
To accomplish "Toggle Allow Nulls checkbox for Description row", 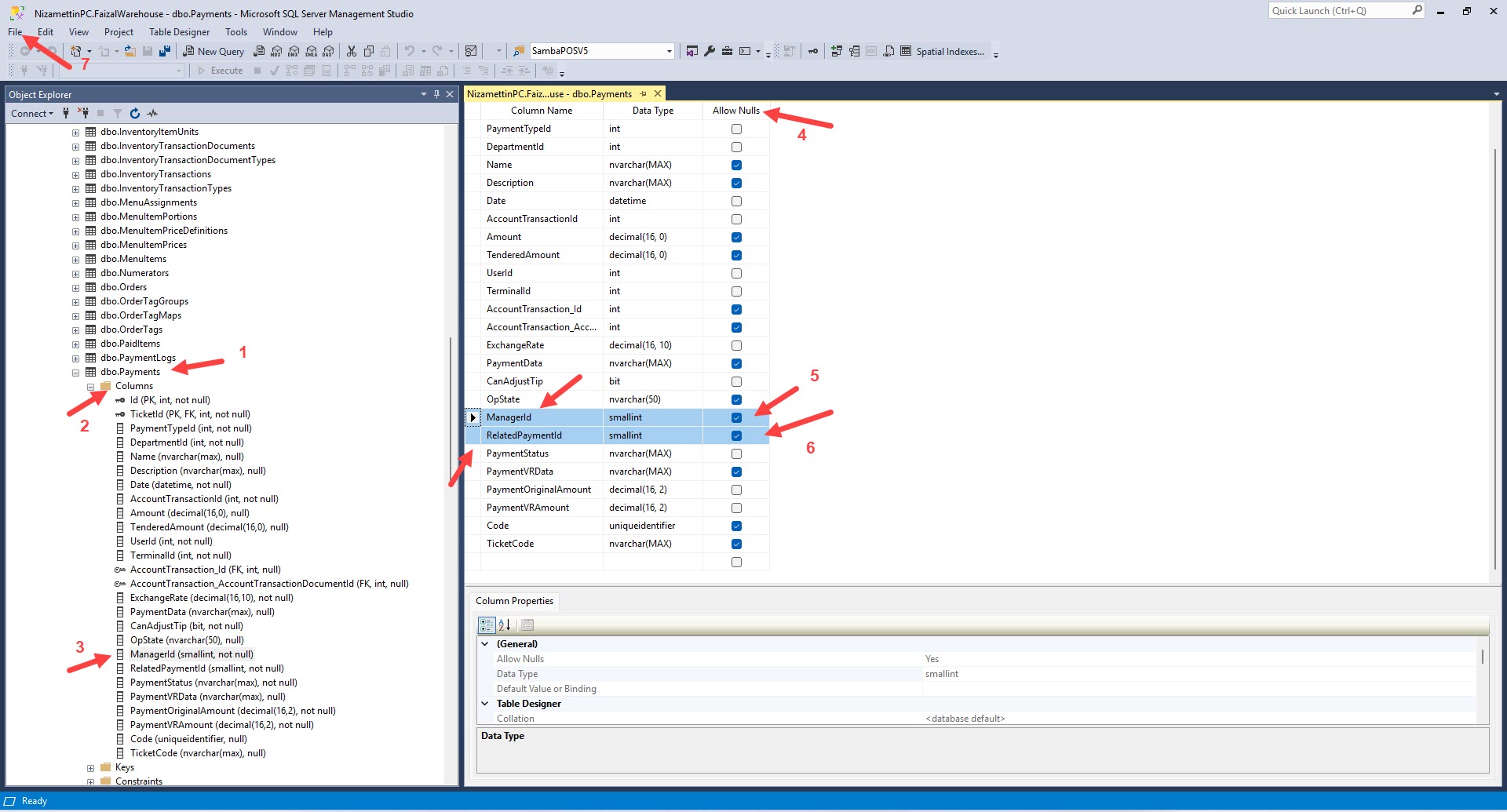I will coord(736,184).
